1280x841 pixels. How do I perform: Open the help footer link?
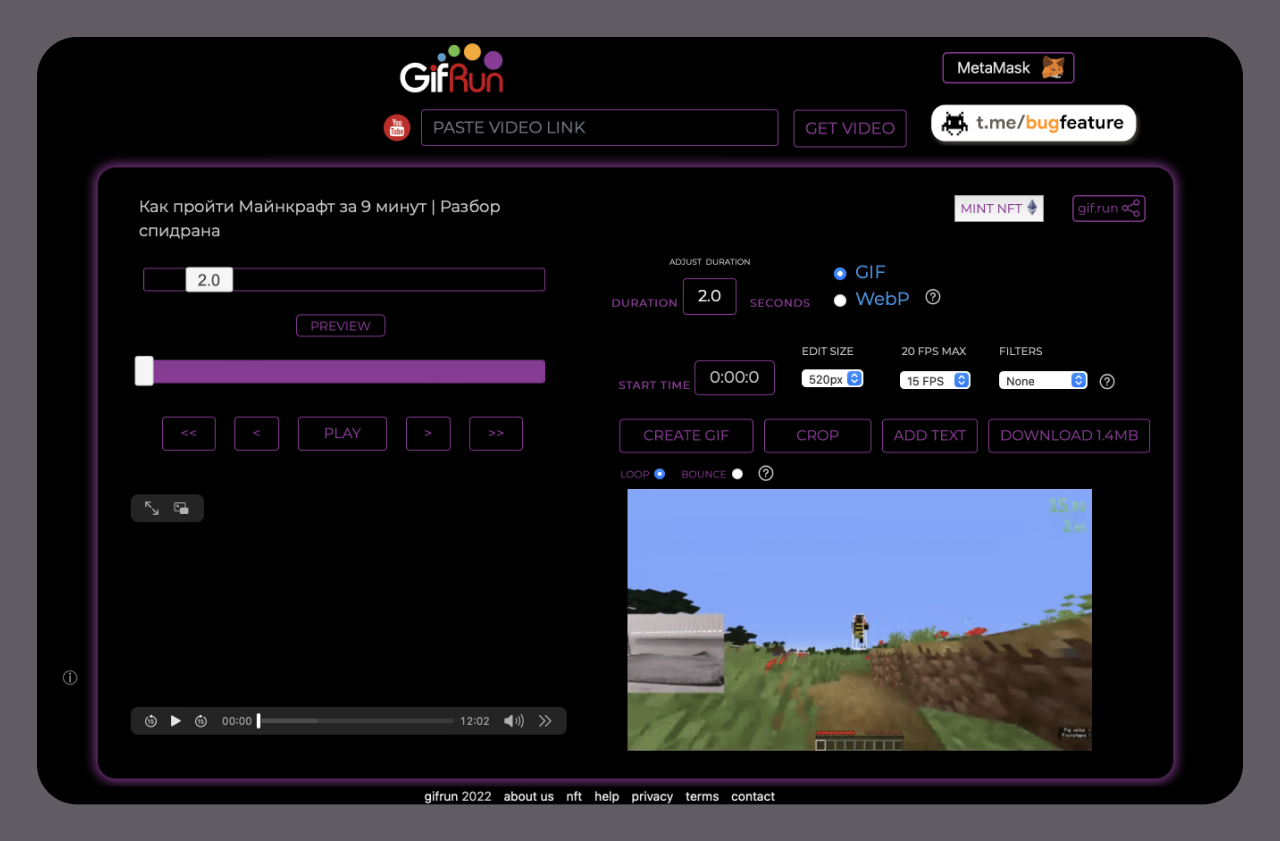[607, 797]
